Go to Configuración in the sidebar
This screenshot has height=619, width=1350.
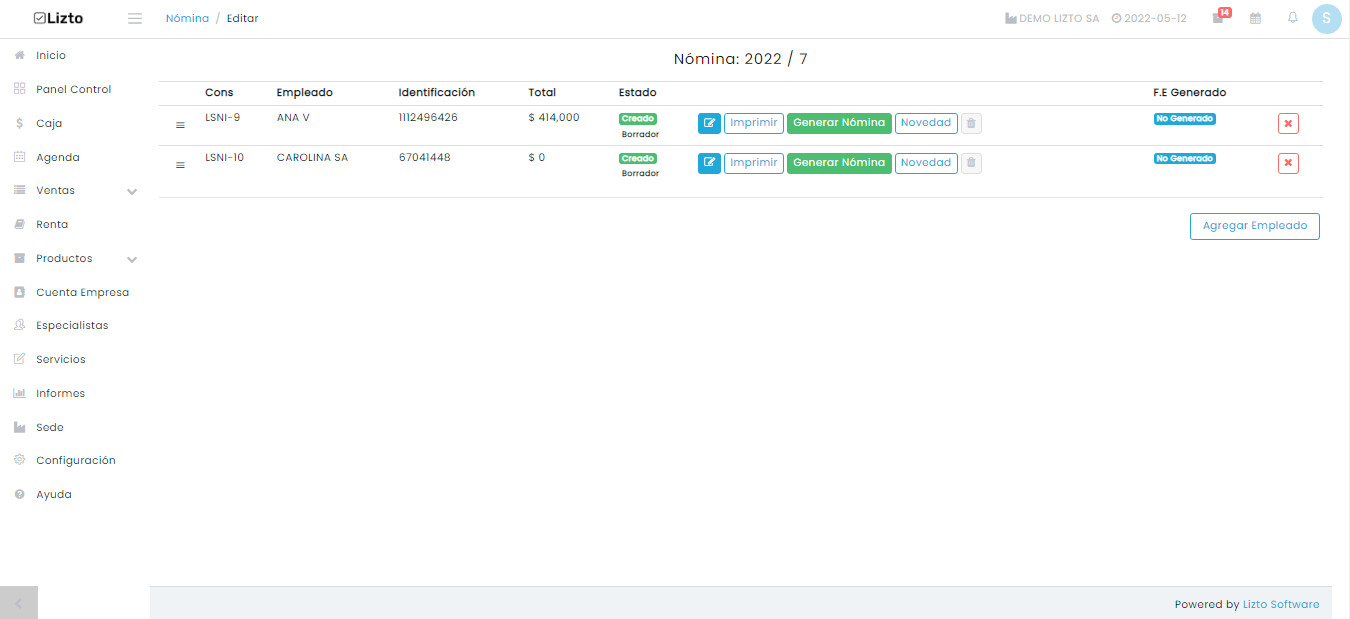click(76, 460)
